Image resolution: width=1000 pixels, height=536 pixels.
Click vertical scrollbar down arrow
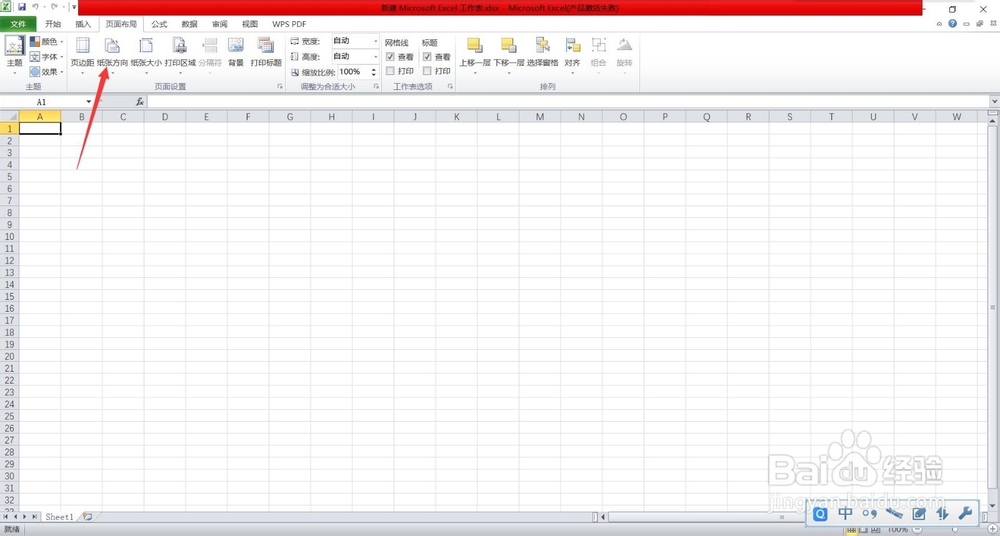pos(994,504)
